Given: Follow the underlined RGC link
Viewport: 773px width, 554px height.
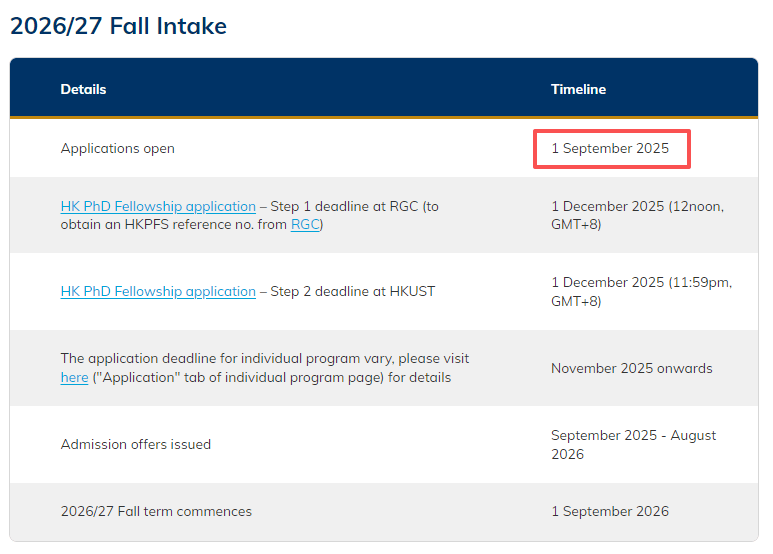Looking at the screenshot, I should coord(304,224).
